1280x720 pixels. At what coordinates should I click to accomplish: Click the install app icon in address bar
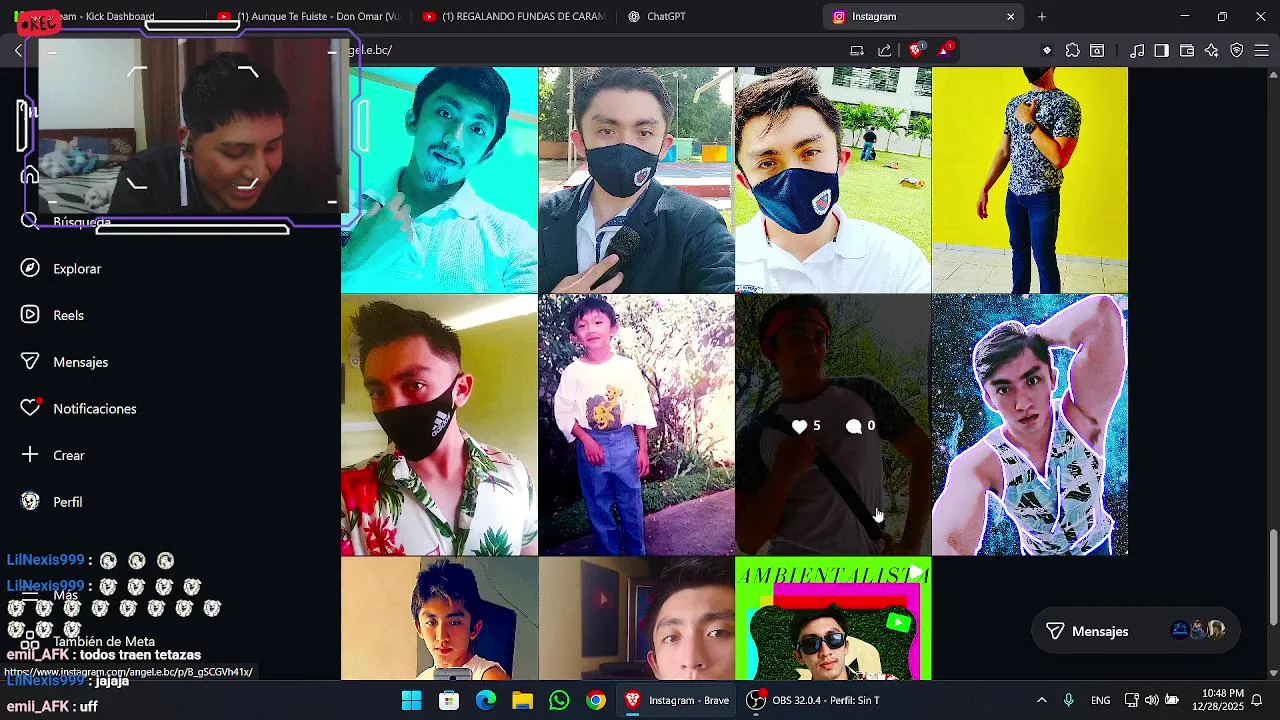click(857, 50)
